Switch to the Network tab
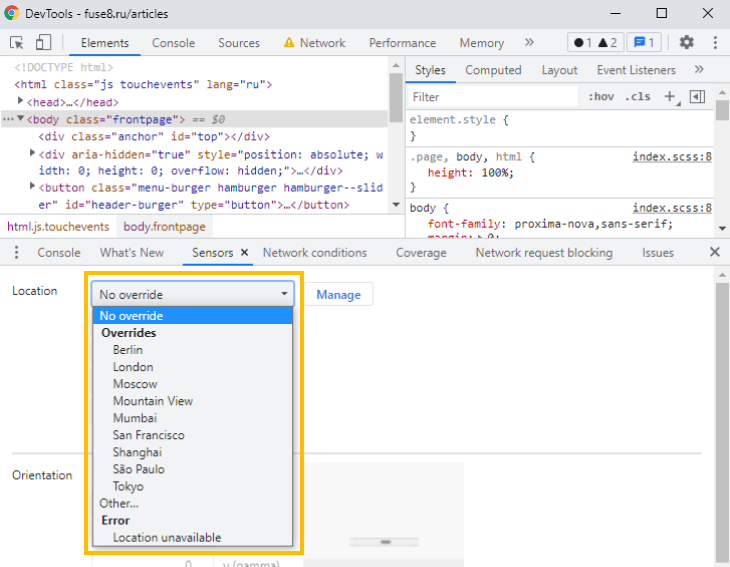This screenshot has height=567, width=730. [322, 43]
